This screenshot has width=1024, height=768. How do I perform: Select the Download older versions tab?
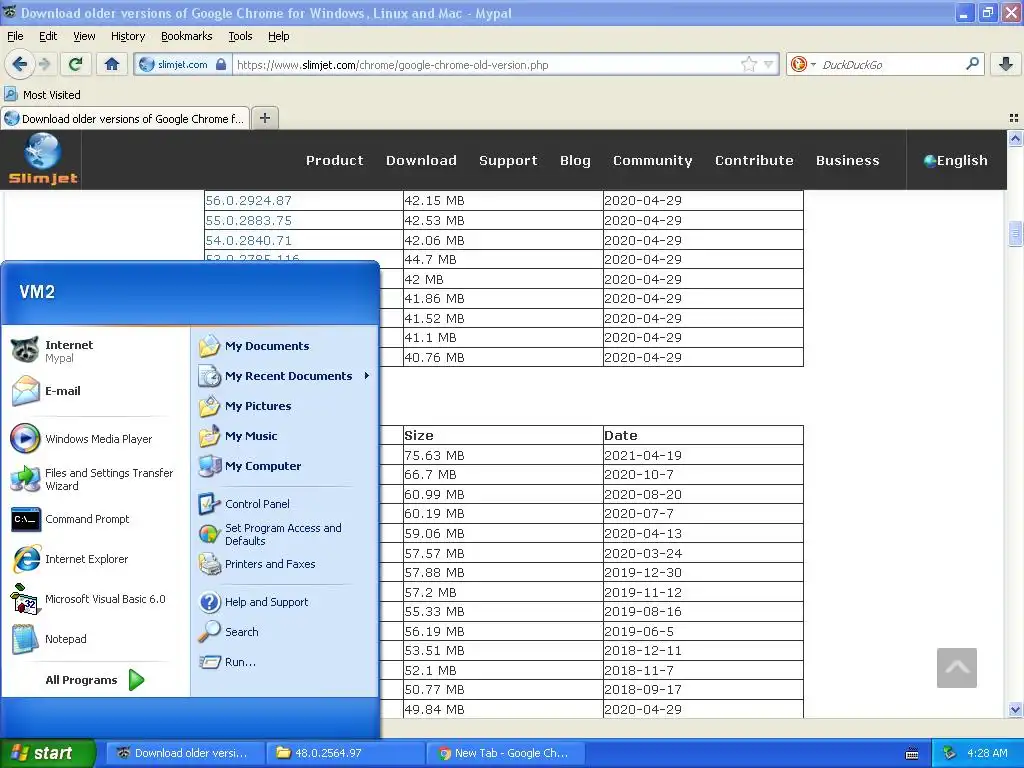[x=125, y=118]
